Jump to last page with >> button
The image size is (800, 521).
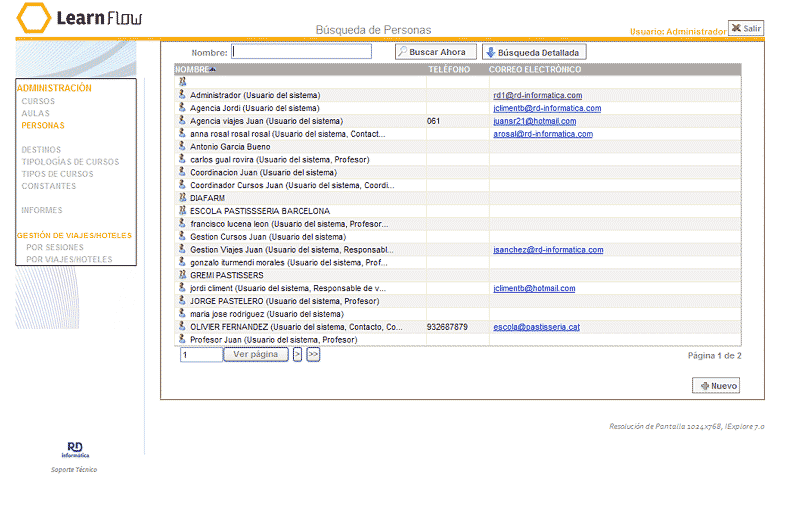click(313, 354)
